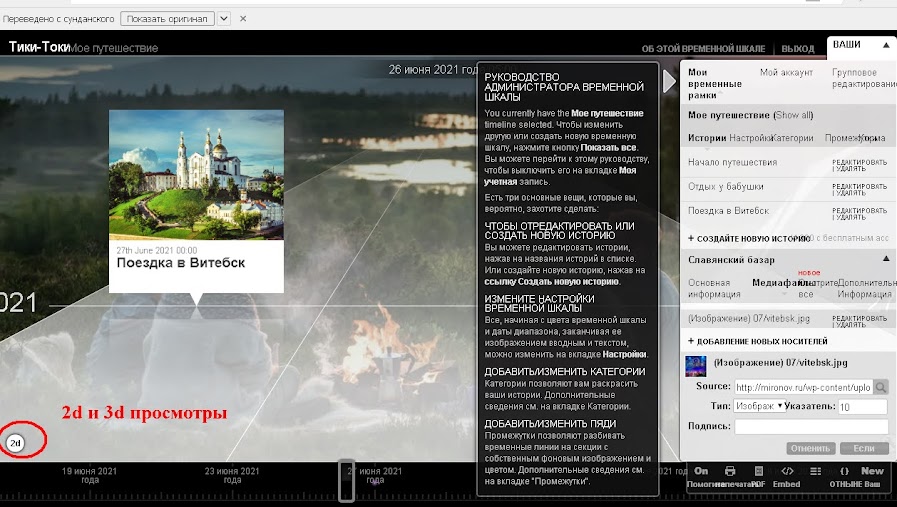Image resolution: width=897 pixels, height=507 pixels.
Task: Switch to Мой аккаунт tab
Action: pos(786,72)
